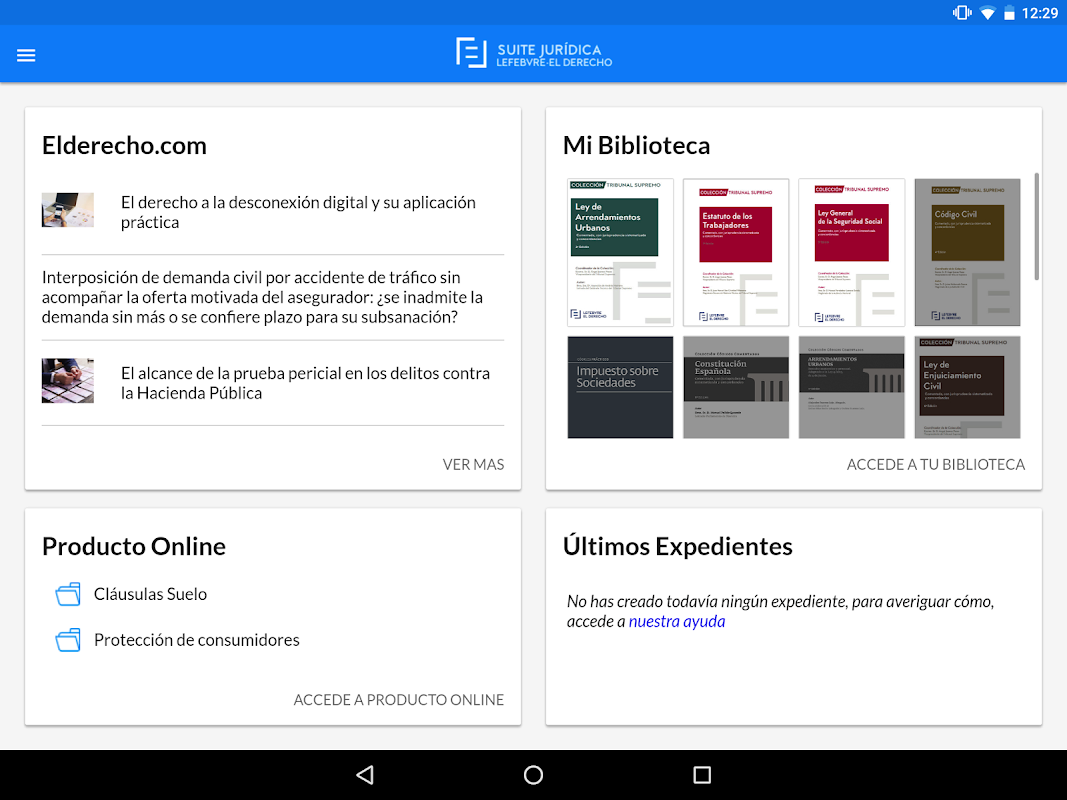
Task: Open Protección de consumidores product
Action: (x=197, y=640)
